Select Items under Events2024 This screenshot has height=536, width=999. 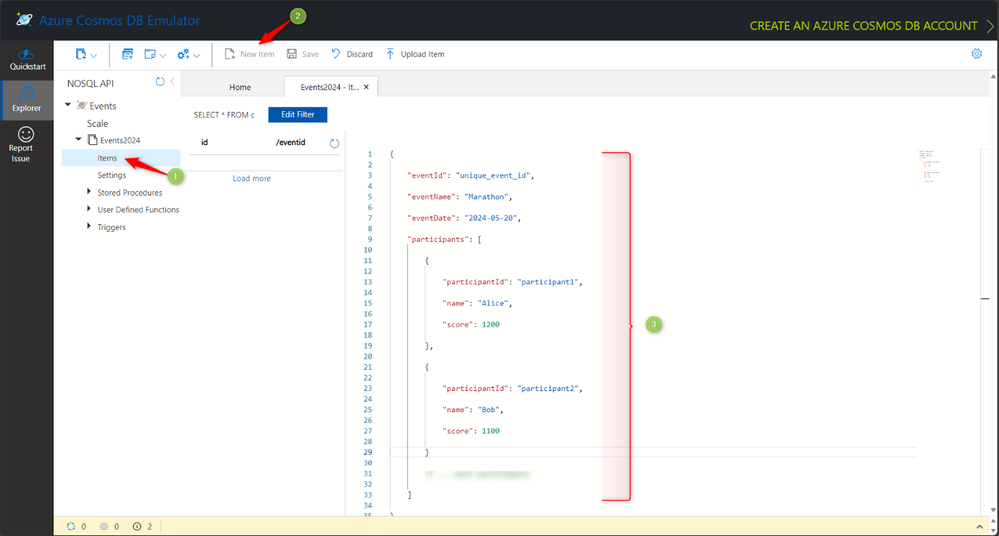(x=107, y=158)
